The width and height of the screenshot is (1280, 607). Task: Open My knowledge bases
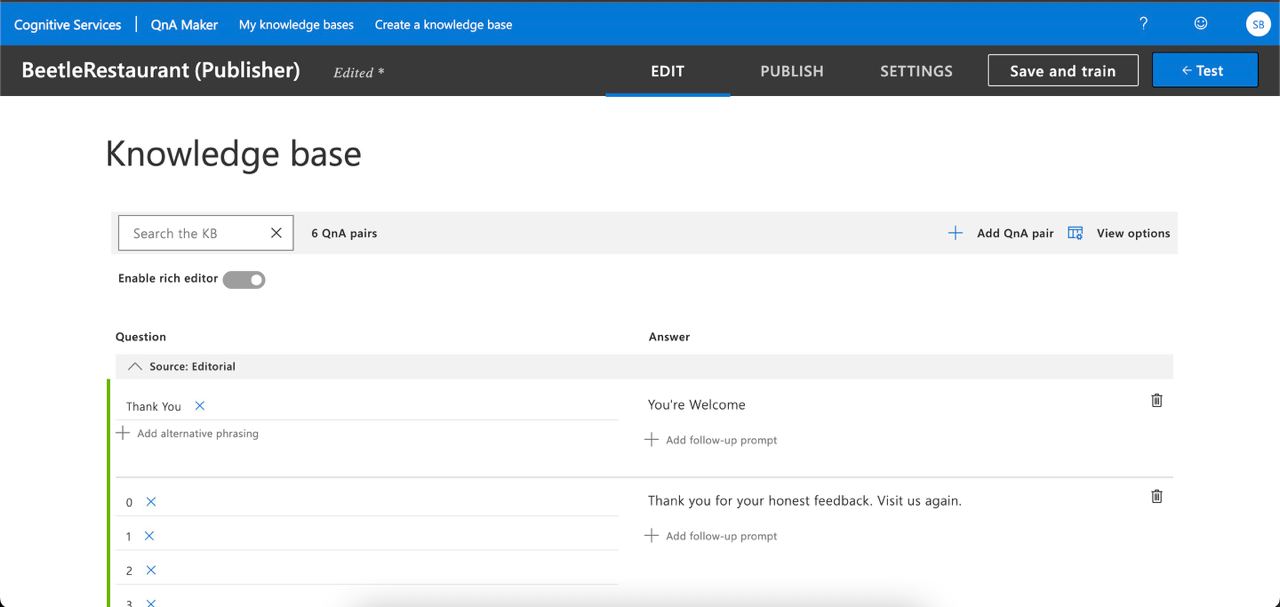tap(296, 24)
